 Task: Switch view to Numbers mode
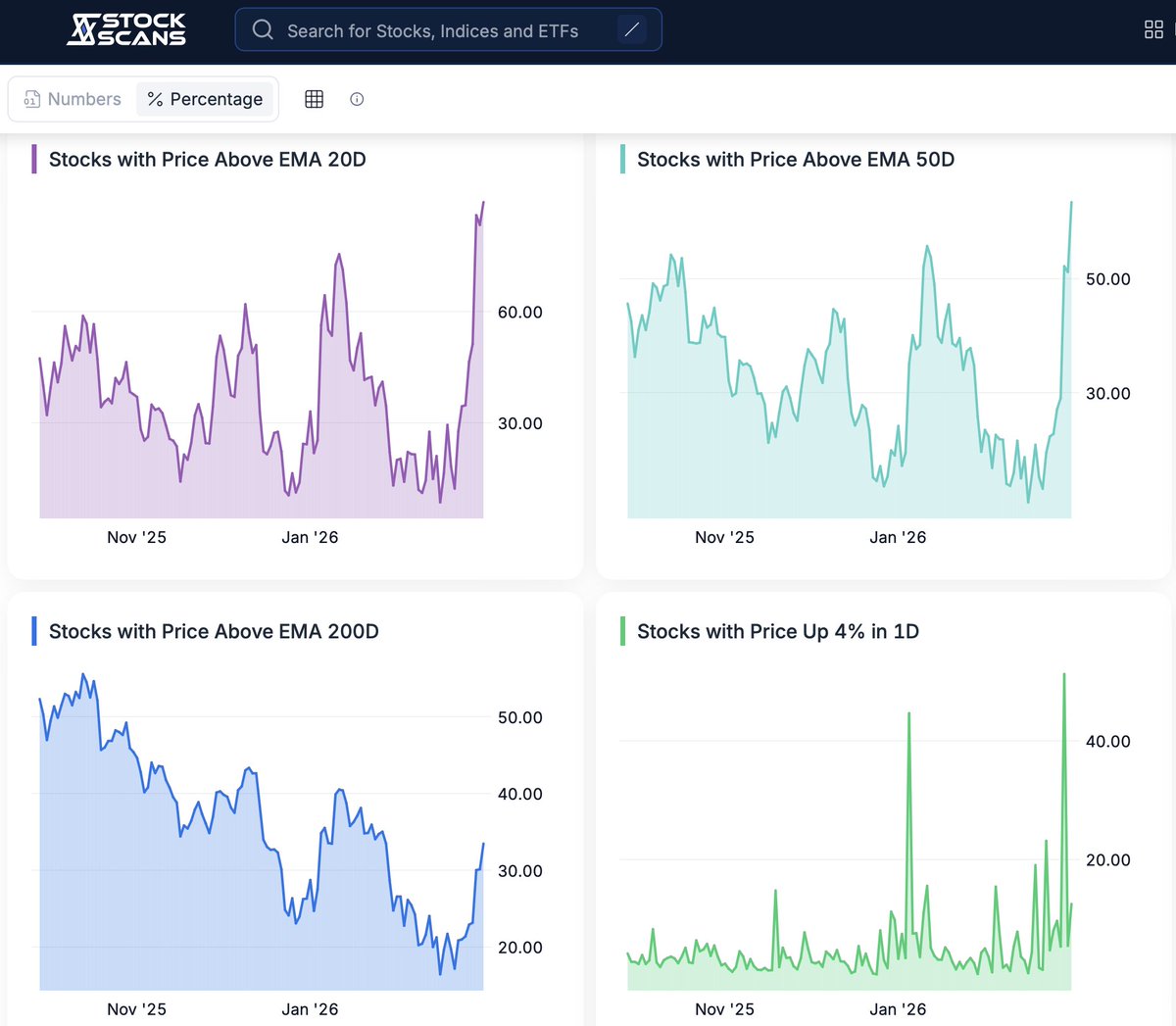tap(86, 99)
